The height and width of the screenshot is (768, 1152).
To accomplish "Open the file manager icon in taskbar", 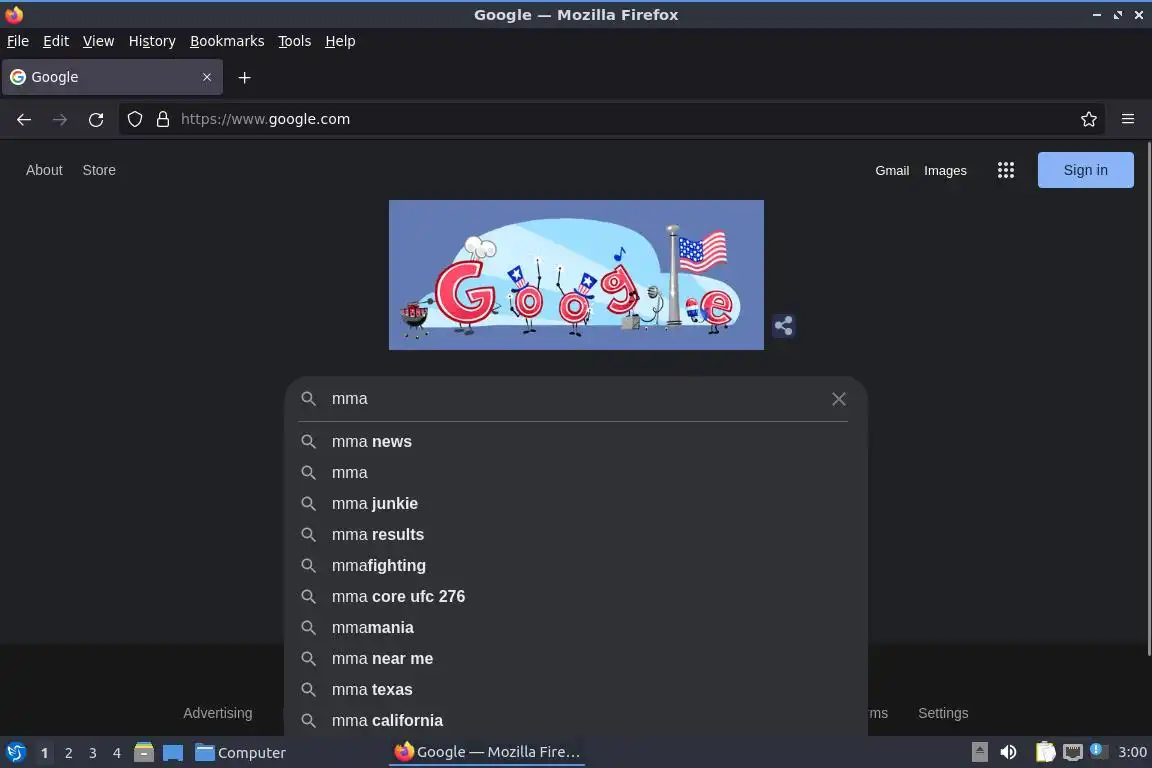I will [144, 752].
